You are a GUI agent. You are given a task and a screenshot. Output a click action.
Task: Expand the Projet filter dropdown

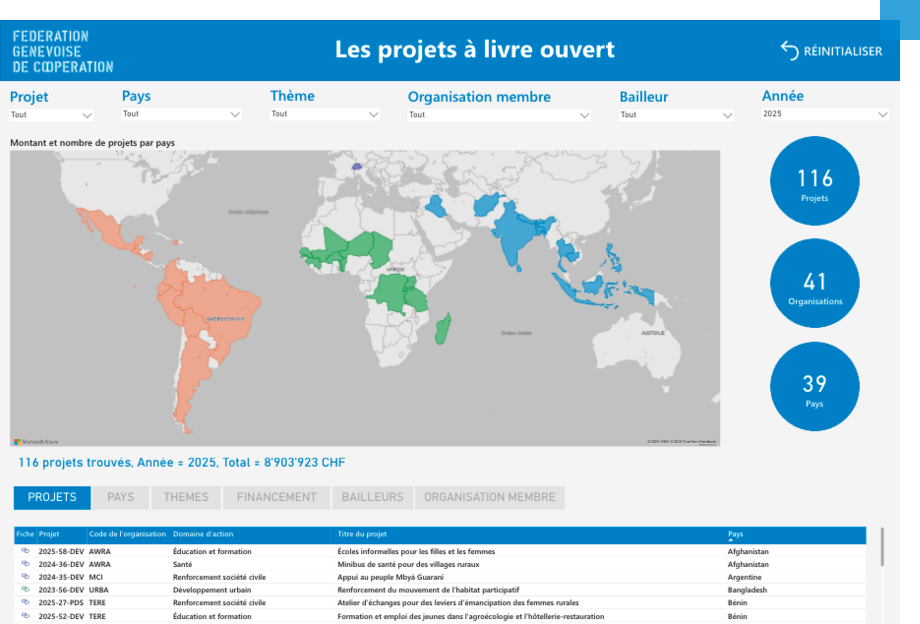point(52,115)
